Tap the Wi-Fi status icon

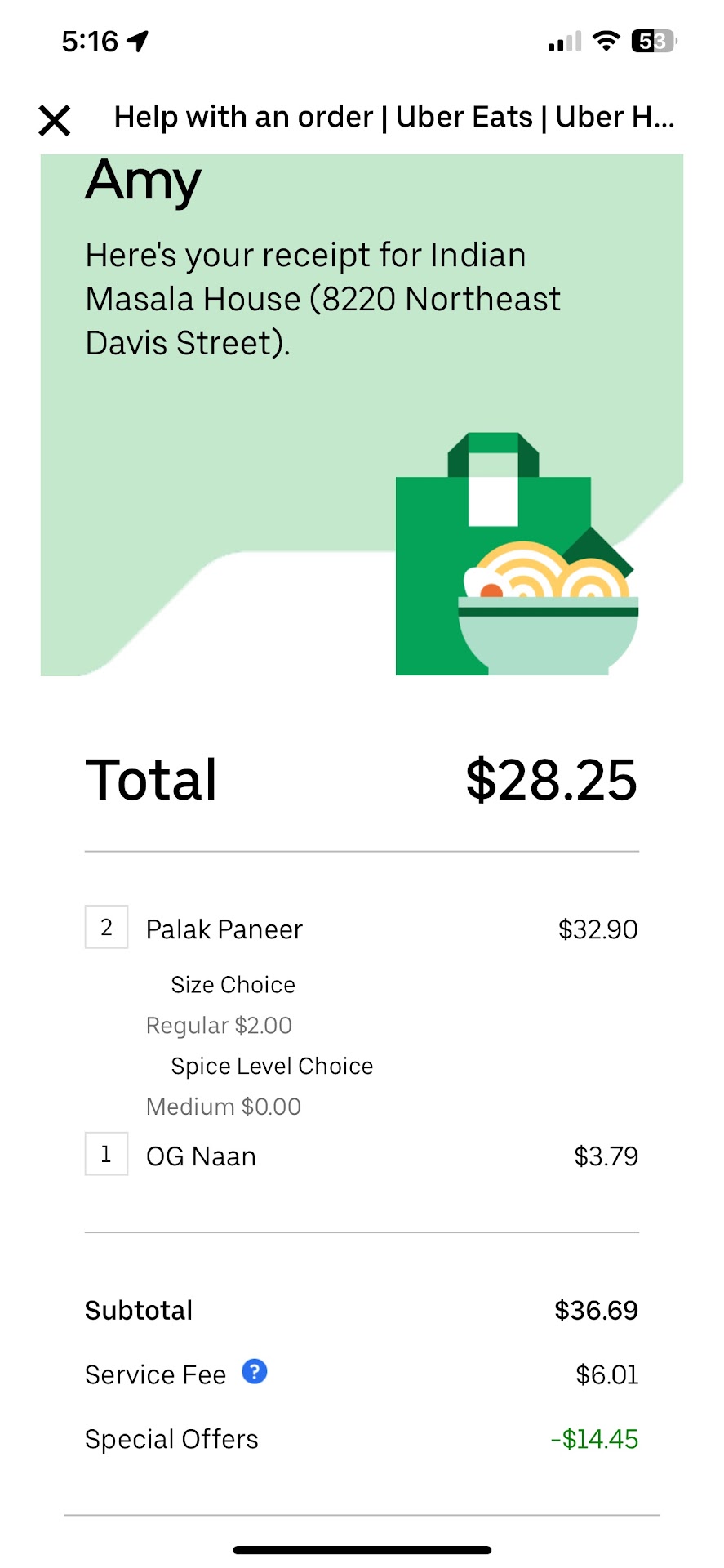pos(606,41)
